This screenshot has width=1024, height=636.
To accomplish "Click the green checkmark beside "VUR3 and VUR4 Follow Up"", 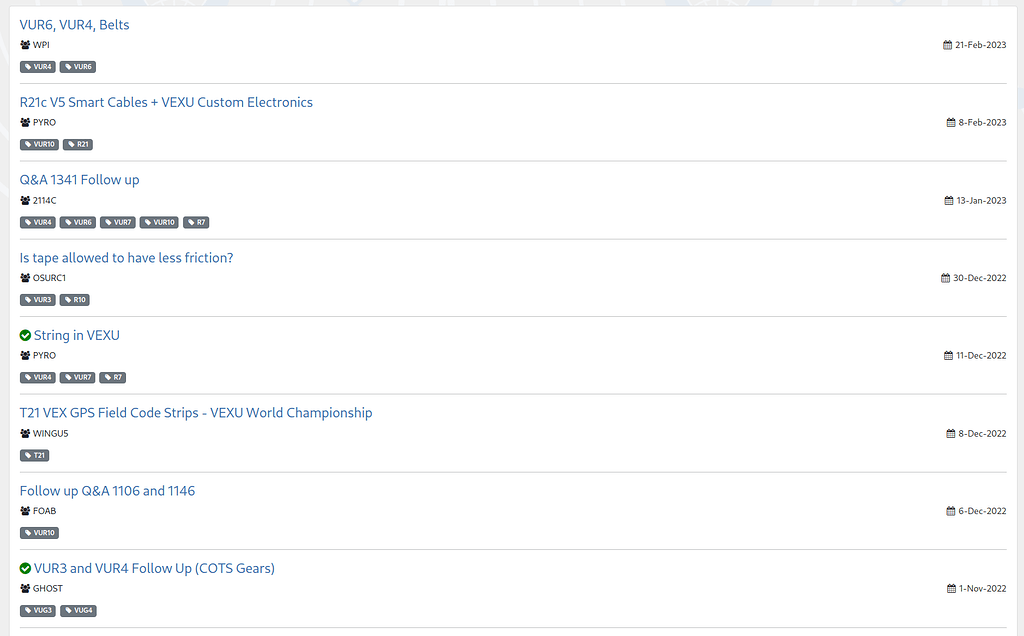I will tap(26, 569).
